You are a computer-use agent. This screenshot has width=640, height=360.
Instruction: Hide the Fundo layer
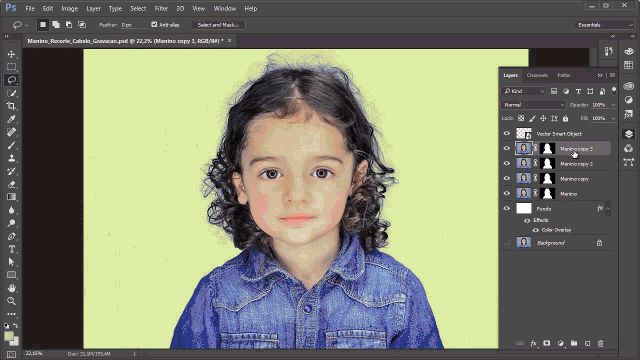[x=507, y=209]
